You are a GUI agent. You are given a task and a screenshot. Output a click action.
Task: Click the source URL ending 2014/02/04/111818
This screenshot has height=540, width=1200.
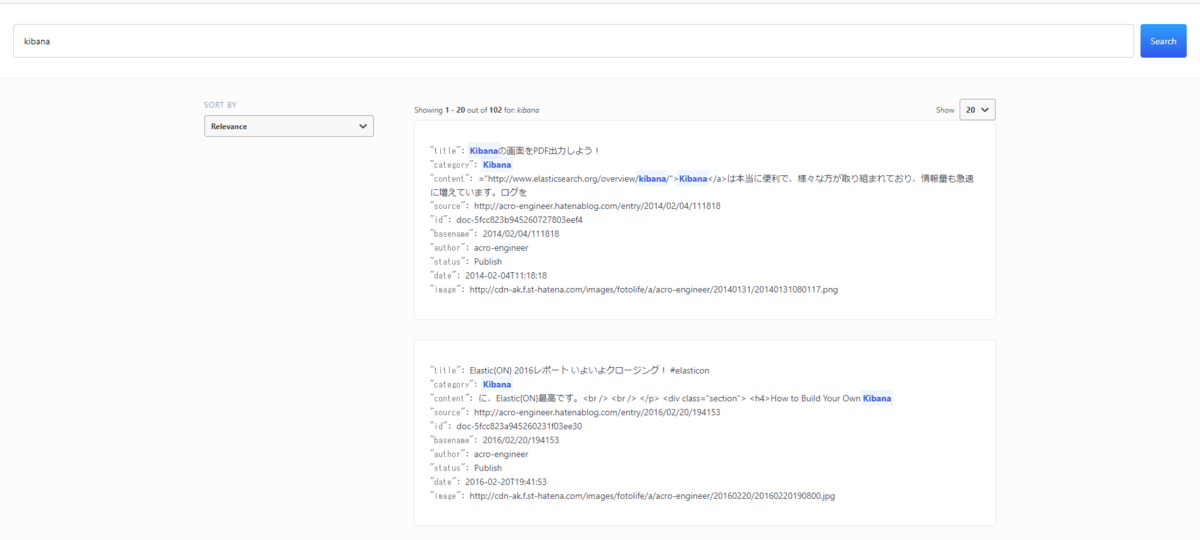597,206
